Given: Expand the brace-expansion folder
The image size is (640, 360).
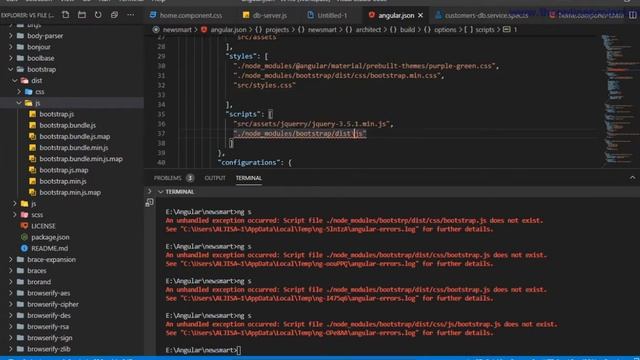Looking at the screenshot, I should (51, 260).
